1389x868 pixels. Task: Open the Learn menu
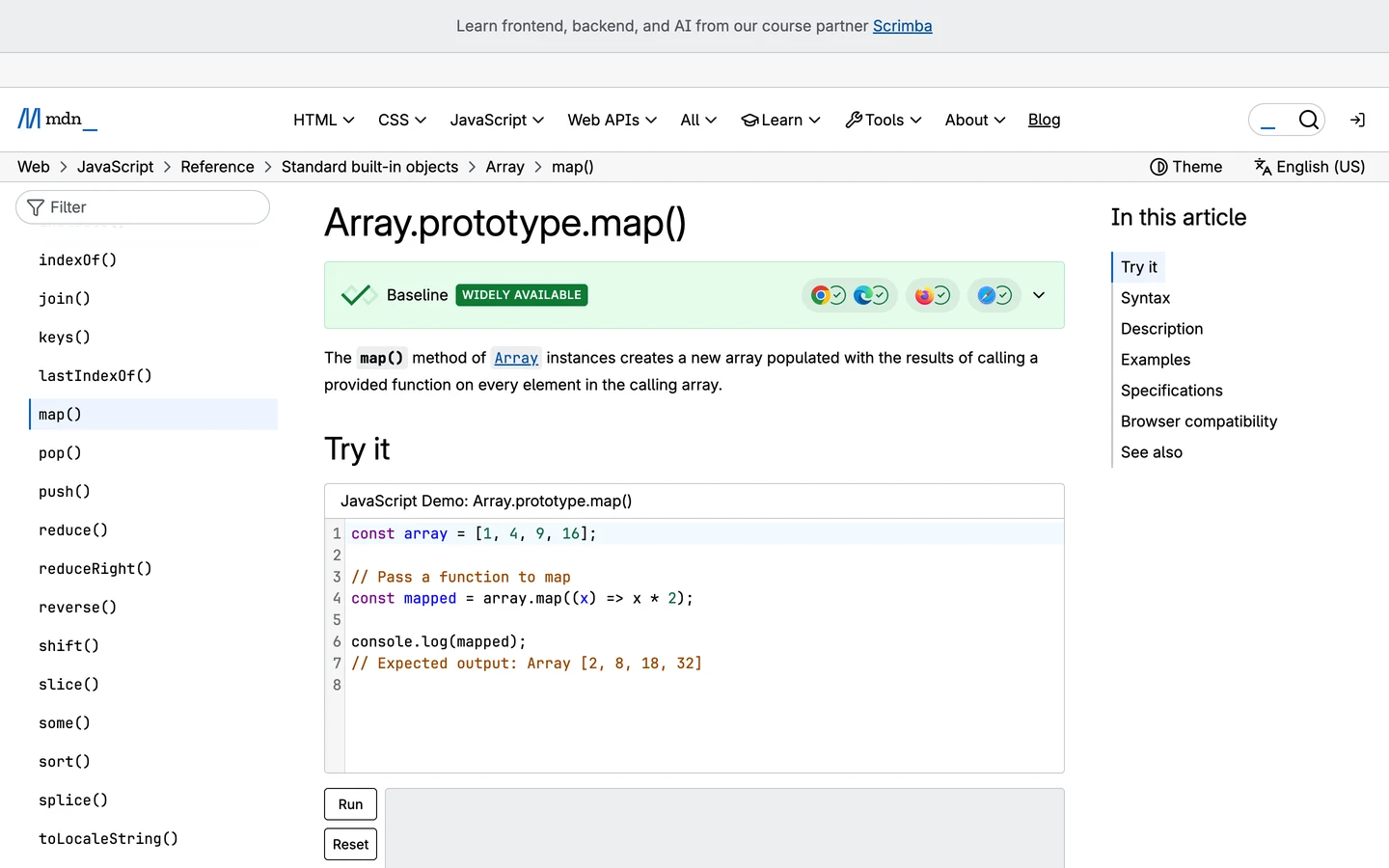pos(780,120)
